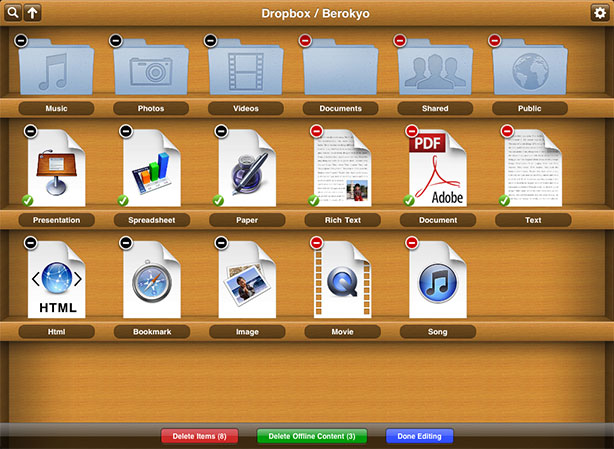Screen dimensions: 614x449
Task: Open the Adobe PDF Document icon
Action: (x=438, y=168)
